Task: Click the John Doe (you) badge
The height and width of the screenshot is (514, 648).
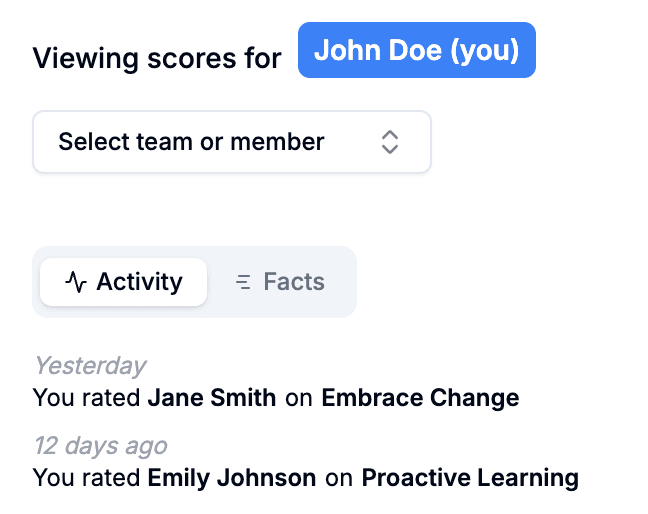Action: [x=417, y=50]
